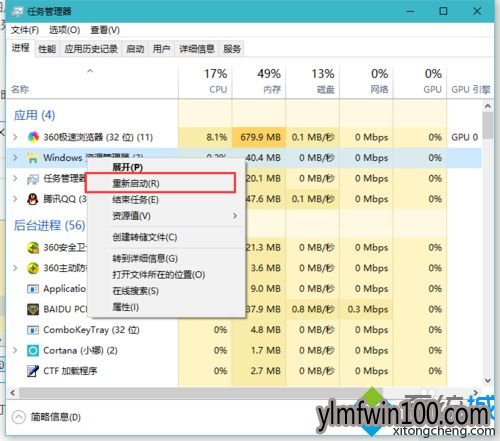The width and height of the screenshot is (500, 441).
Task: Expand the Cortana (小娜) process group
Action: (x=15, y=350)
